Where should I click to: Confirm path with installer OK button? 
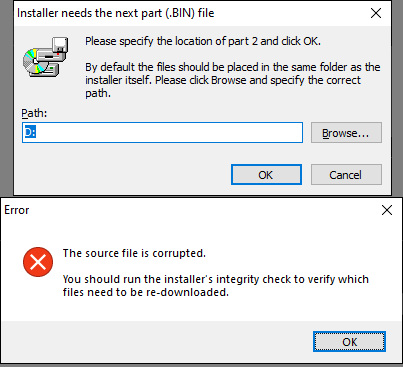click(266, 175)
